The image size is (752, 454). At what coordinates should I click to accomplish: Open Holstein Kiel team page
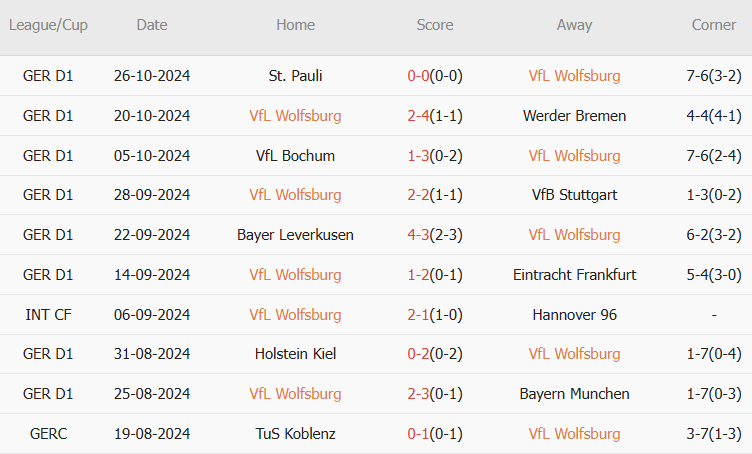pos(295,354)
